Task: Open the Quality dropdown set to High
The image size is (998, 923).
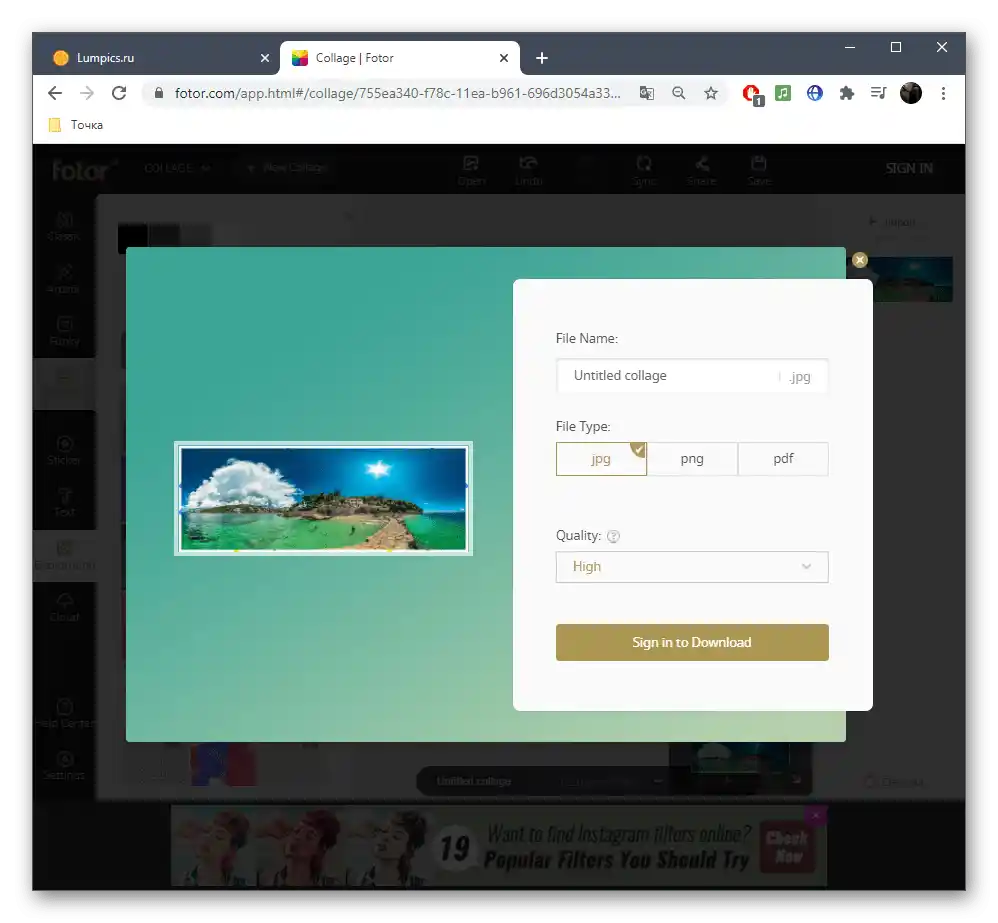Action: click(x=692, y=567)
